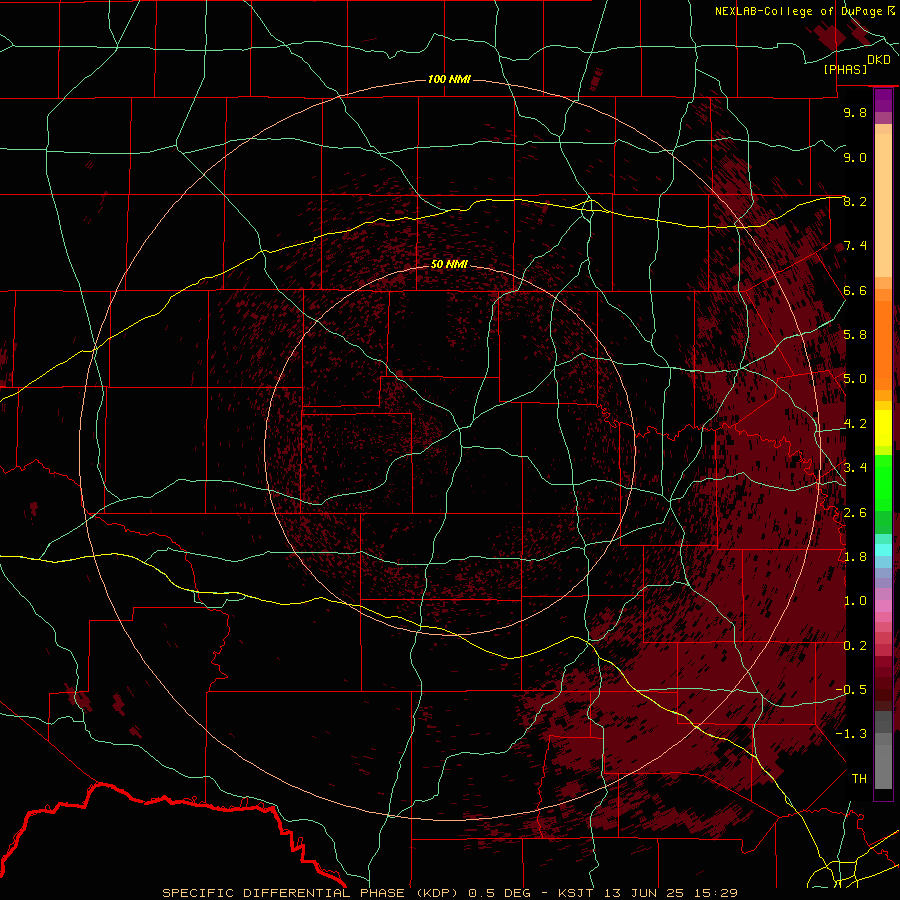Click the 4.2 scale value
Screen dimensions: 900x900
855,424
